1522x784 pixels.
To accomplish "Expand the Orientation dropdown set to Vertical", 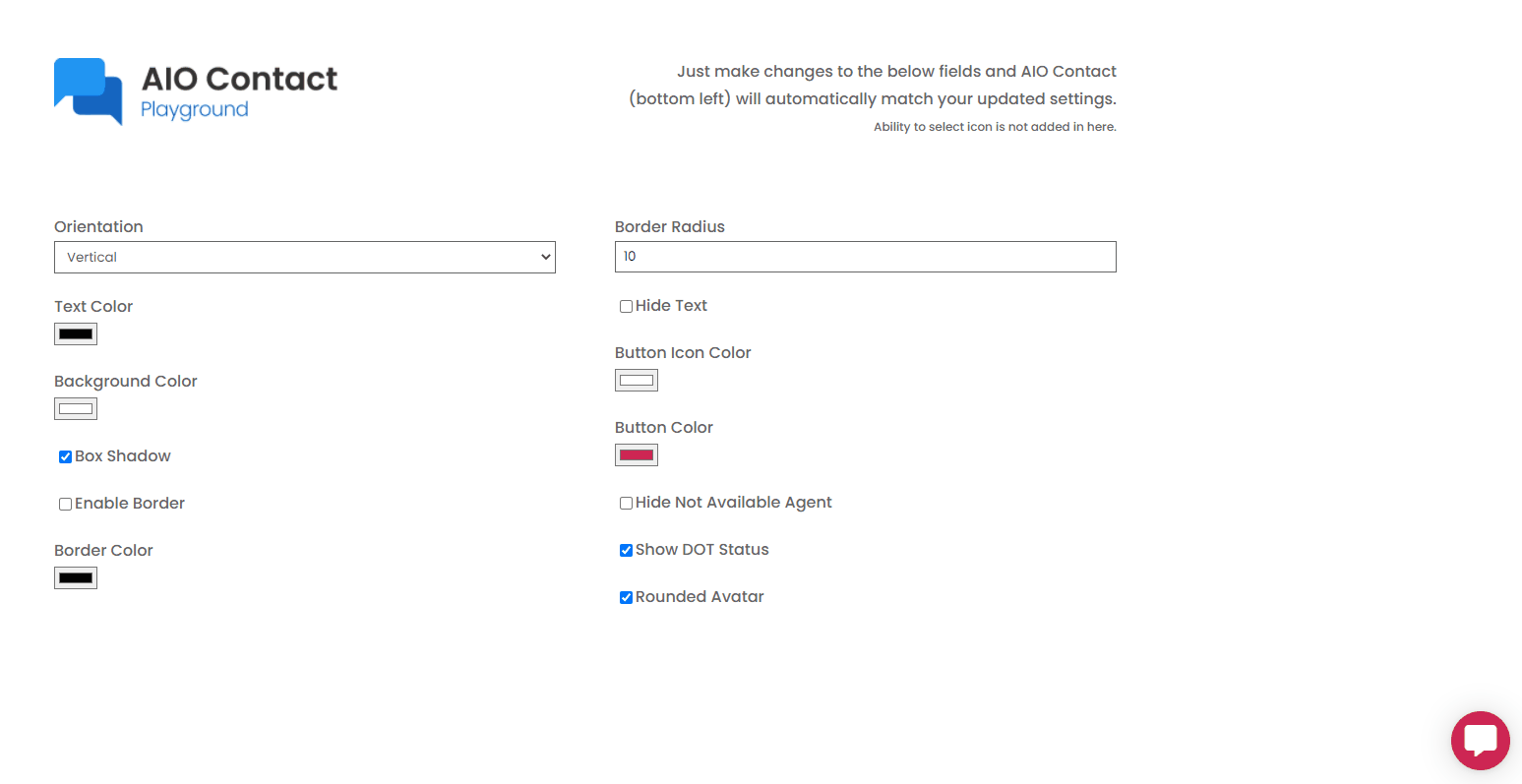I will pos(304,257).
